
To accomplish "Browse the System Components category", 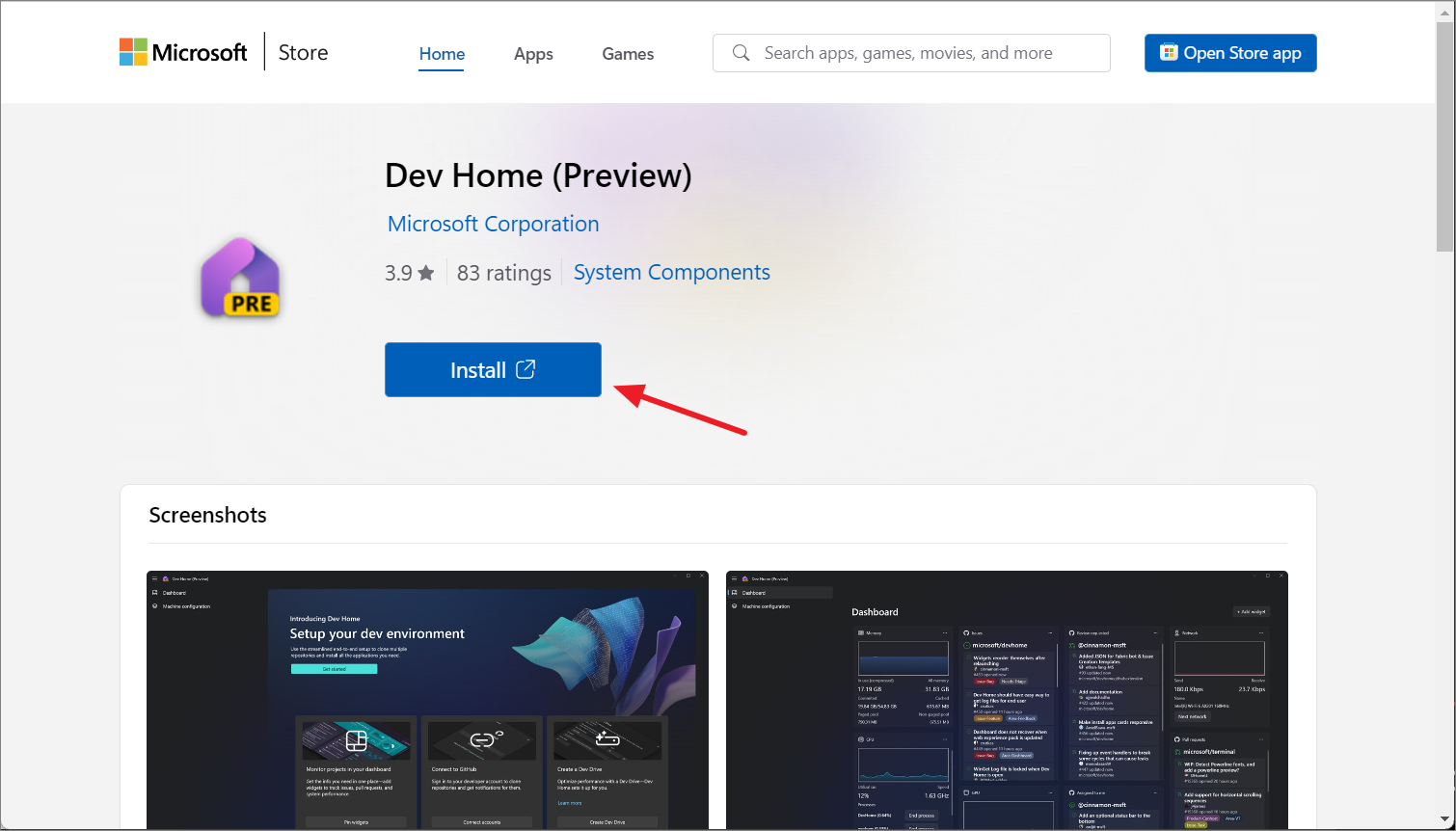I will (x=671, y=272).
